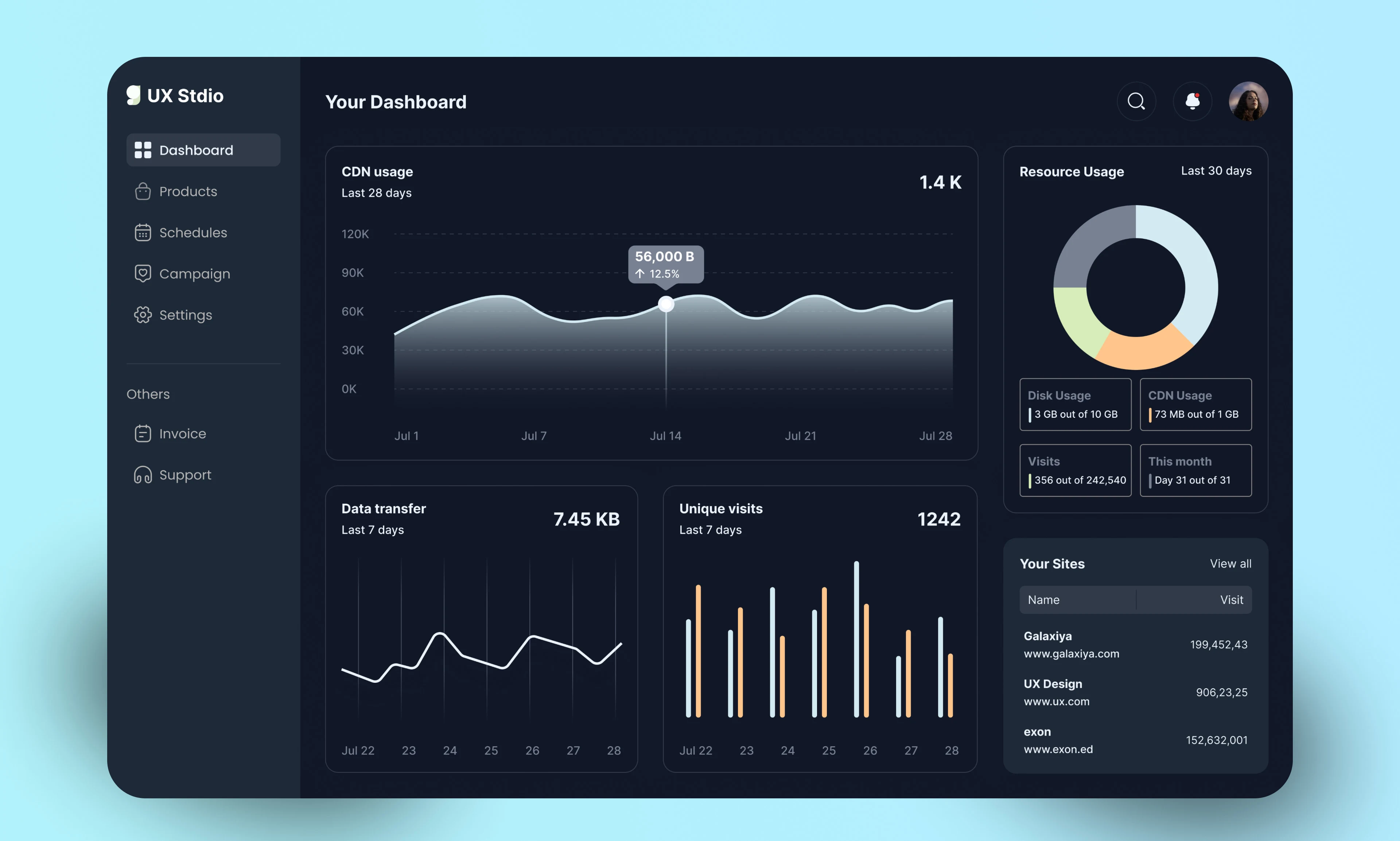This screenshot has width=1400, height=841.
Task: Open the Galaxiya site row
Action: tap(1135, 645)
